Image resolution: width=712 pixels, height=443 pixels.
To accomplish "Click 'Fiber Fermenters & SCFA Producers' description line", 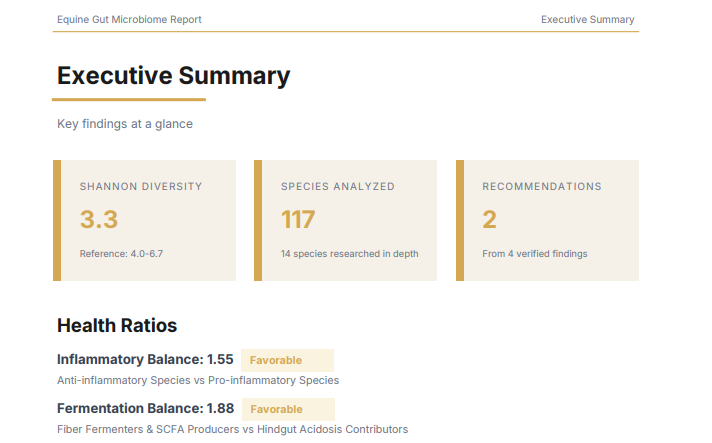I will point(232,429).
